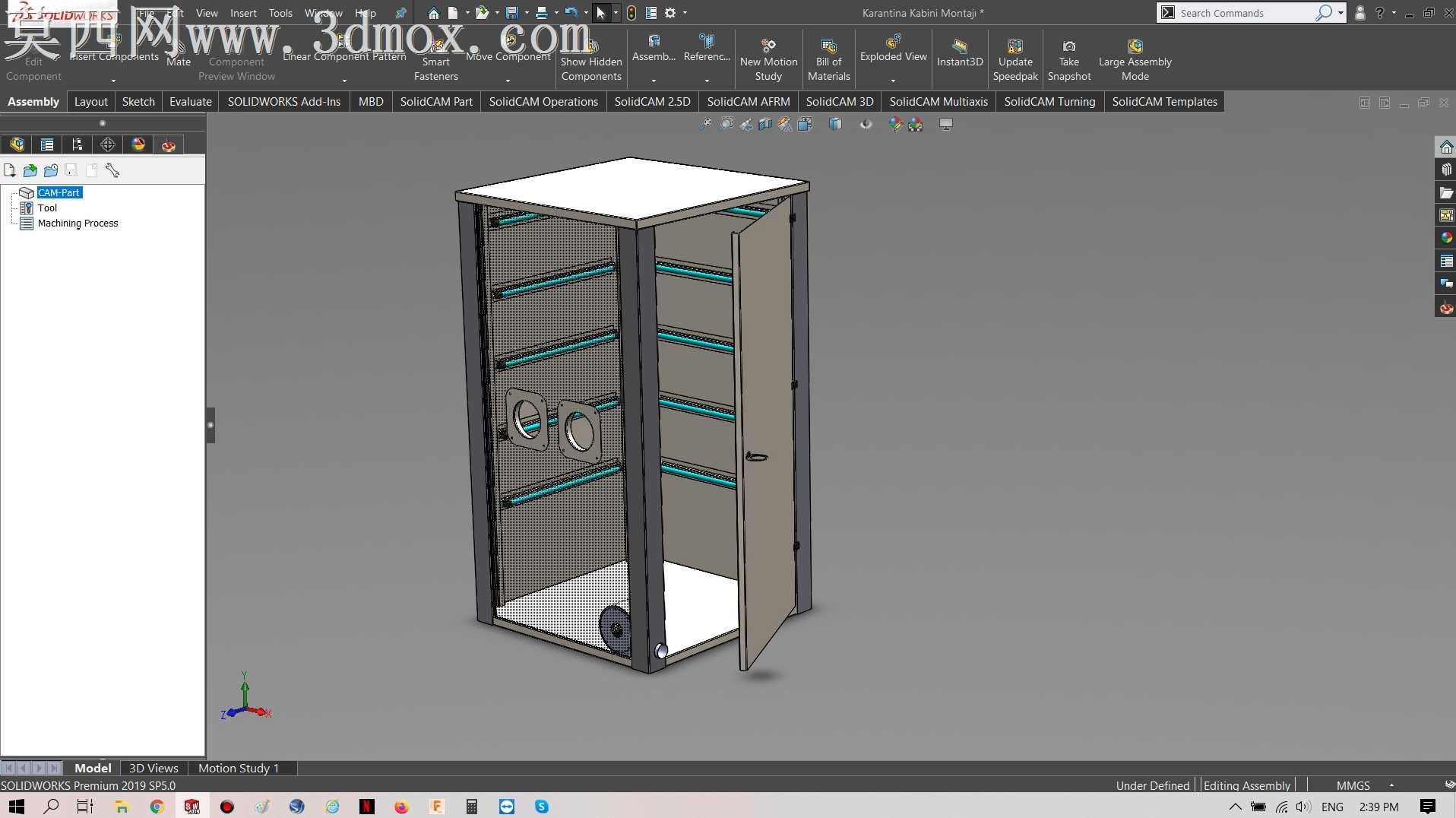Activate the Select cursor tool
Viewport: 1456px width, 818px height.
(x=600, y=13)
